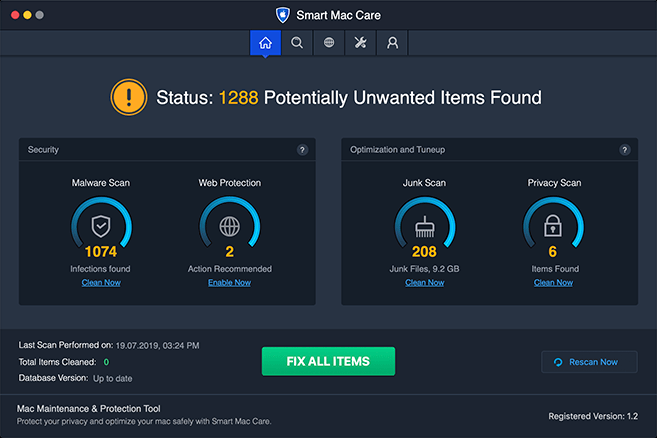
Task: Click Clean Now under Privacy Scan
Action: (x=554, y=283)
